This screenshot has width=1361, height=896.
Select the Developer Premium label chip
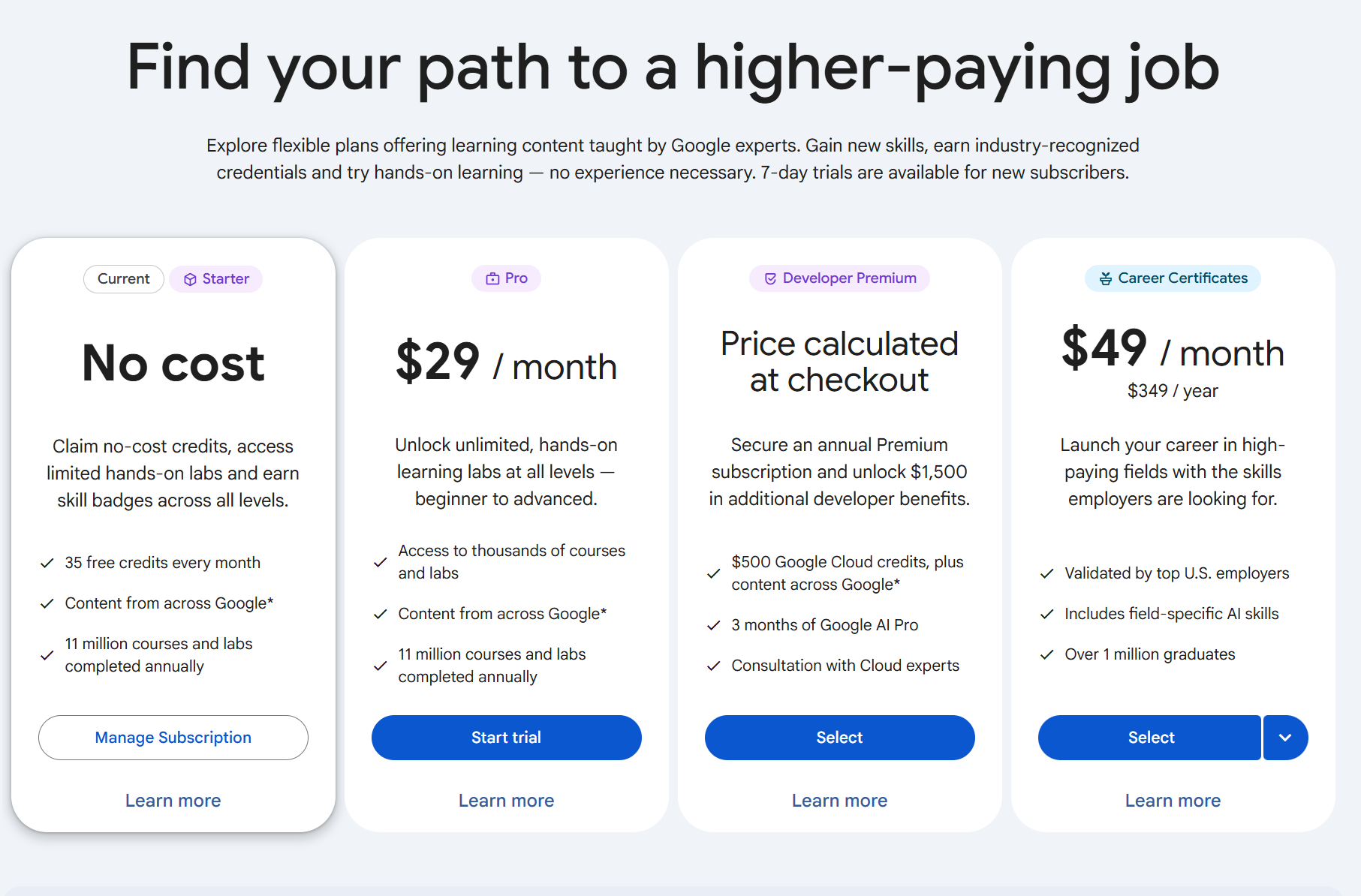839,278
